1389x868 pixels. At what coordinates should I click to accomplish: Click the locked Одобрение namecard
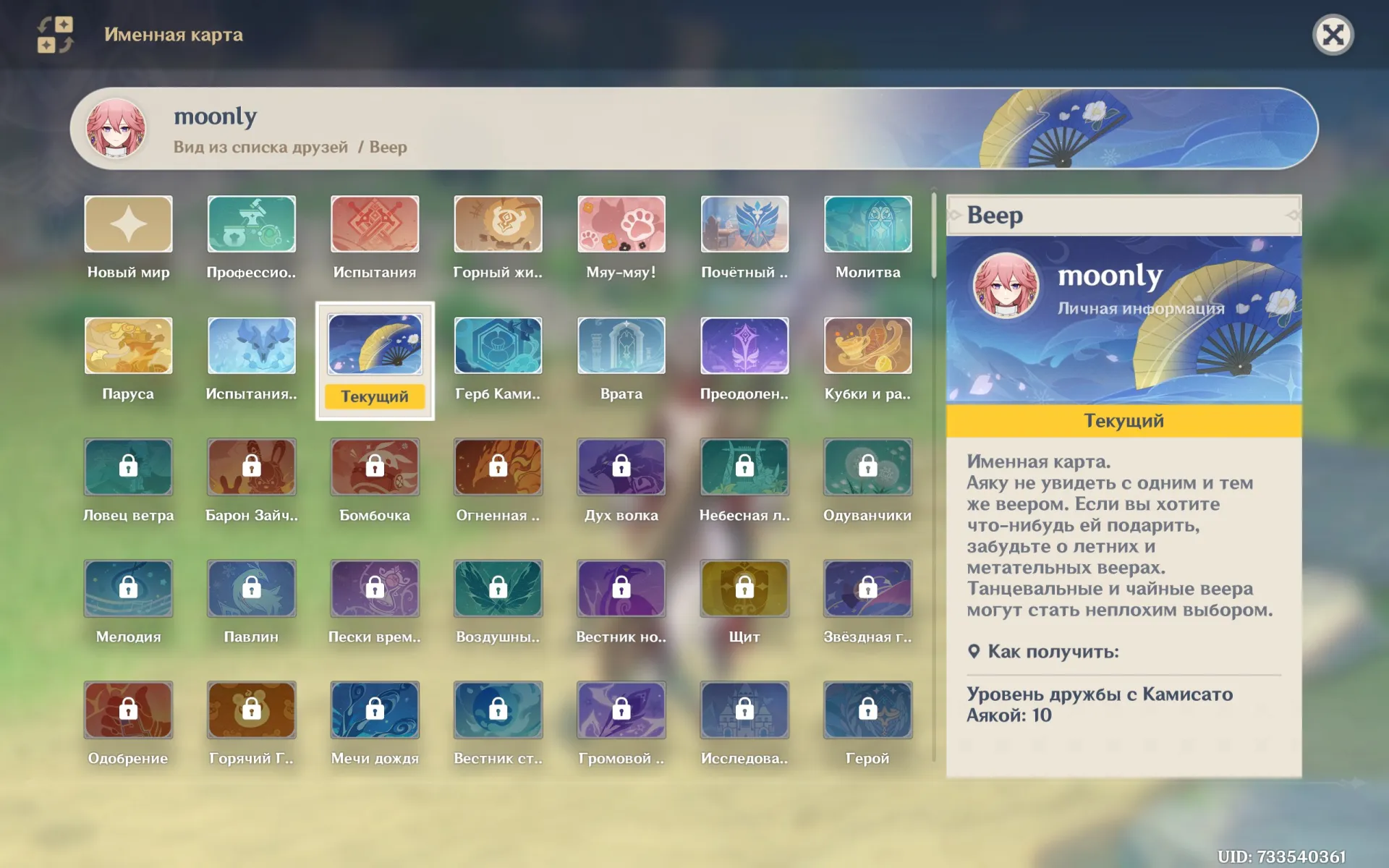[128, 710]
